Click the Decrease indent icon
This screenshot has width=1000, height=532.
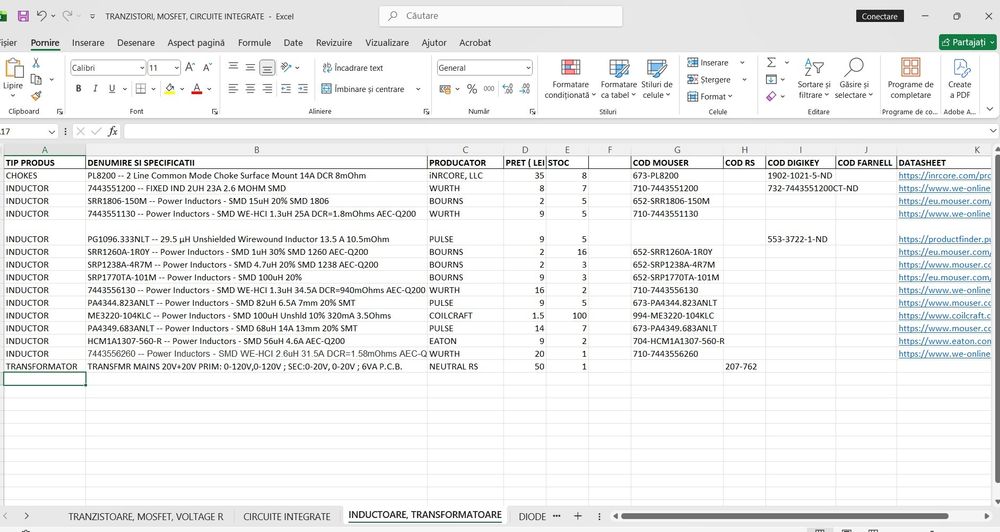286,89
